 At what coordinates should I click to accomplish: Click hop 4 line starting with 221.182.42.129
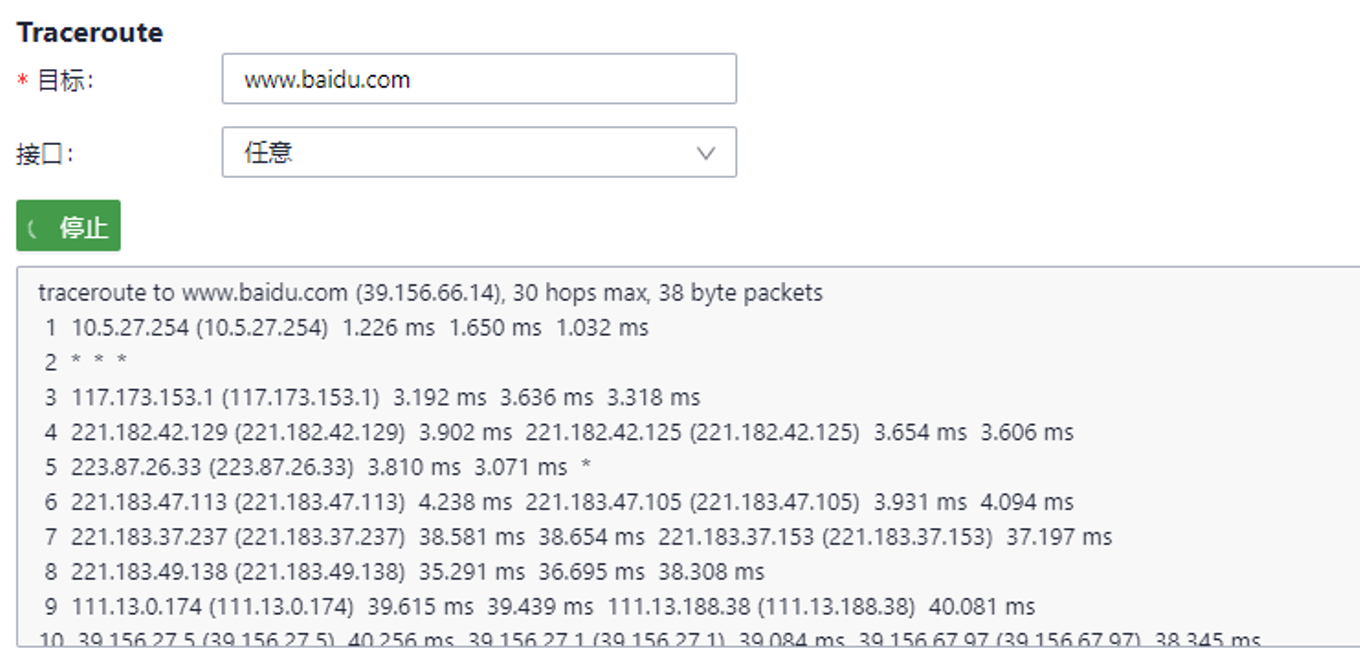click(558, 432)
